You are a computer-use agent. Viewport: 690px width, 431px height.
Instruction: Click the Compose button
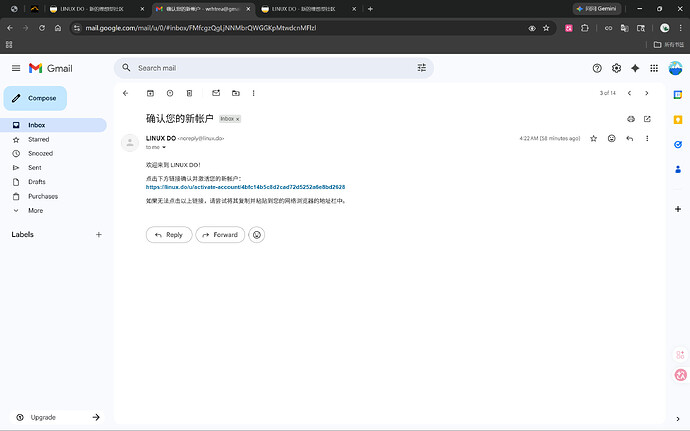35,98
